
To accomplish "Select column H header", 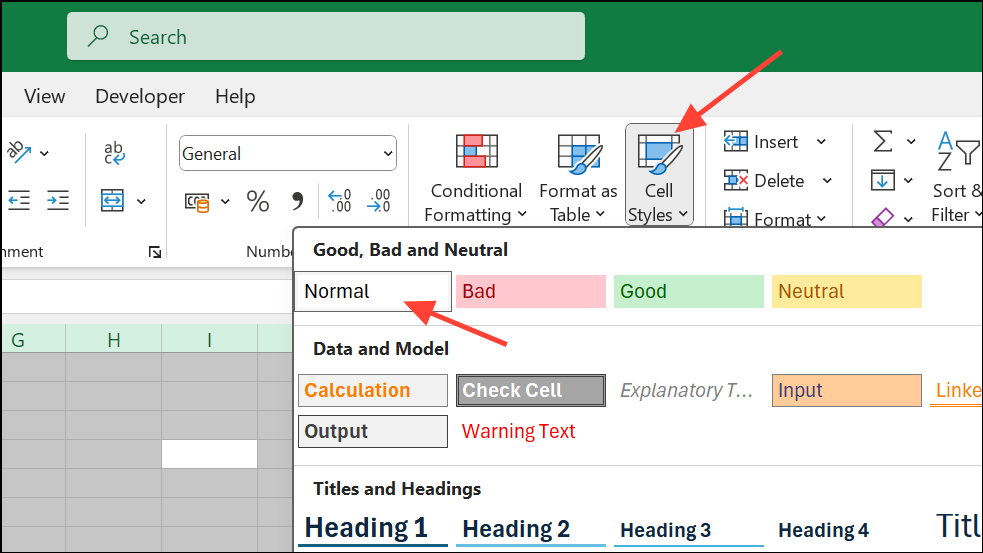I will (114, 340).
